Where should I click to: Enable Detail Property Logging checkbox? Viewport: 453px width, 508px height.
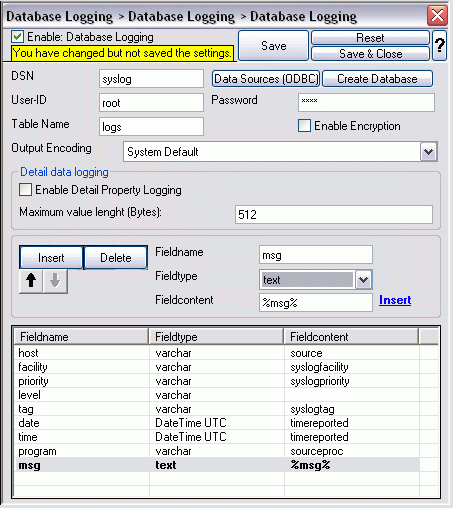click(x=26, y=190)
